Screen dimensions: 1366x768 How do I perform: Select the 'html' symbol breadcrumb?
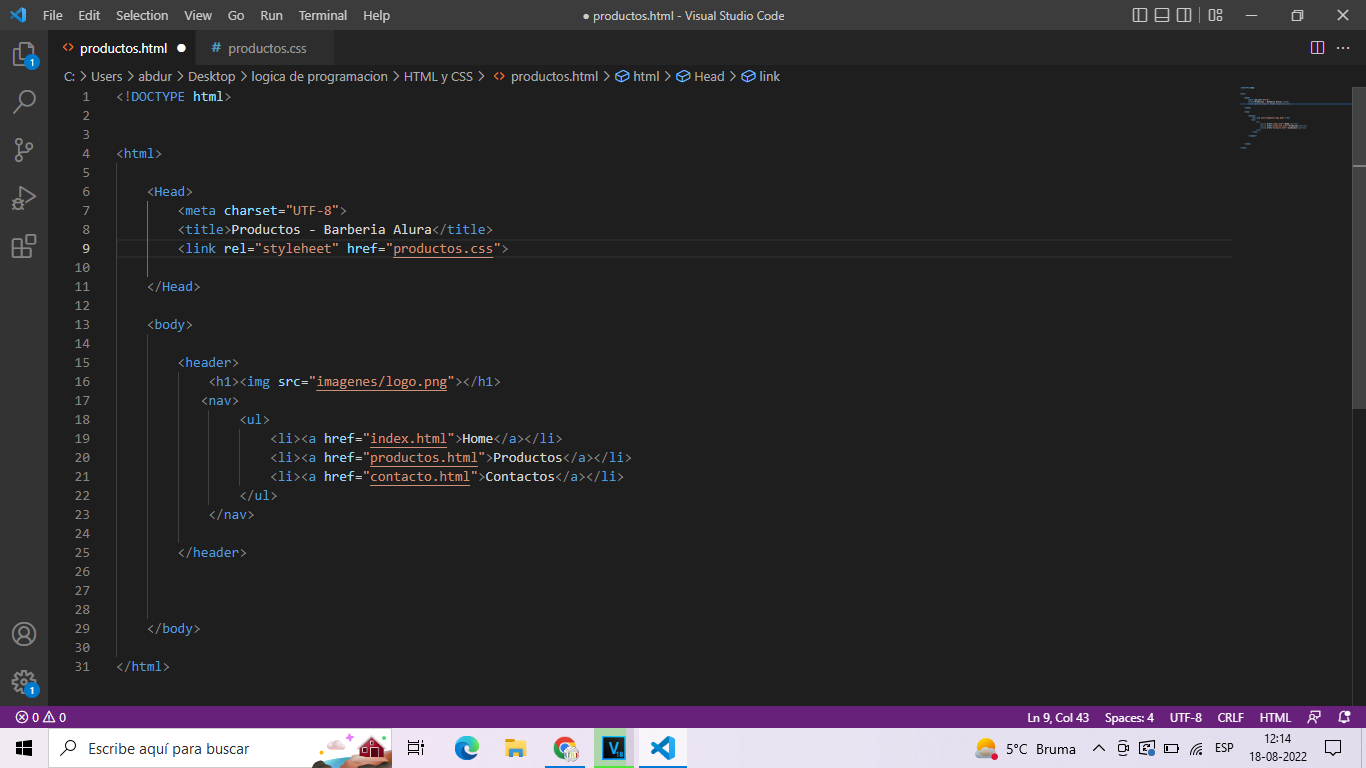637,76
